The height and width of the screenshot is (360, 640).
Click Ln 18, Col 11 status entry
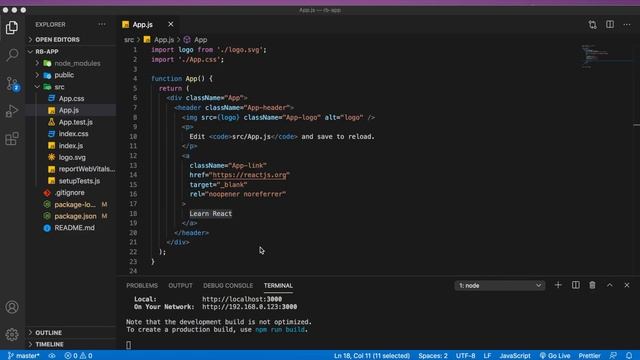(372, 356)
